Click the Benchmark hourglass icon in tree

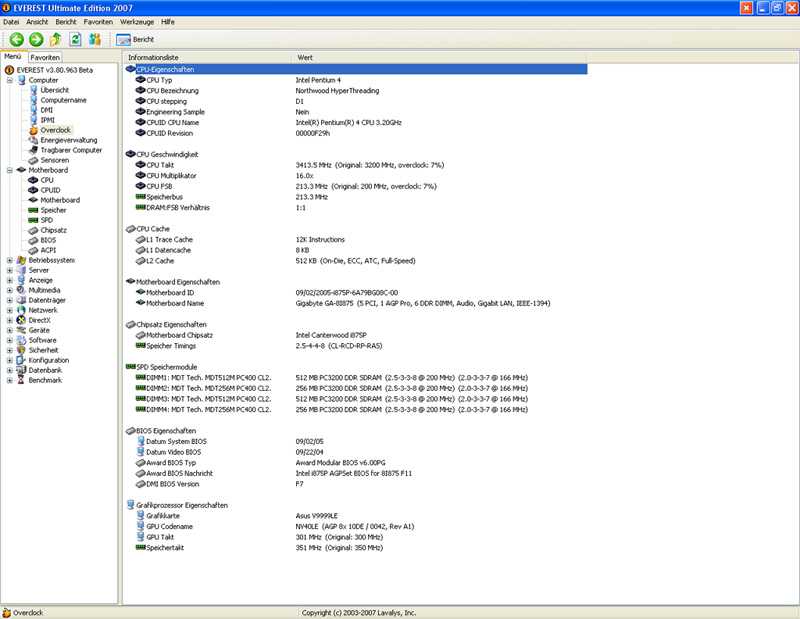point(21,380)
